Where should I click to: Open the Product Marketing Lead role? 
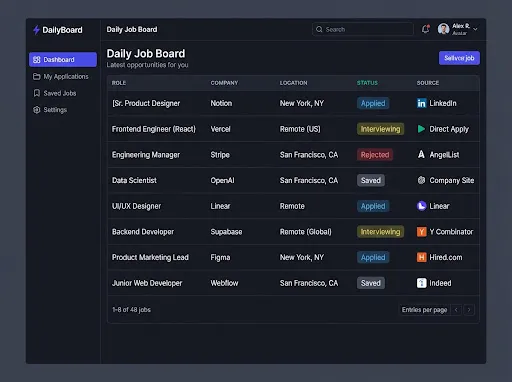[x=150, y=257]
